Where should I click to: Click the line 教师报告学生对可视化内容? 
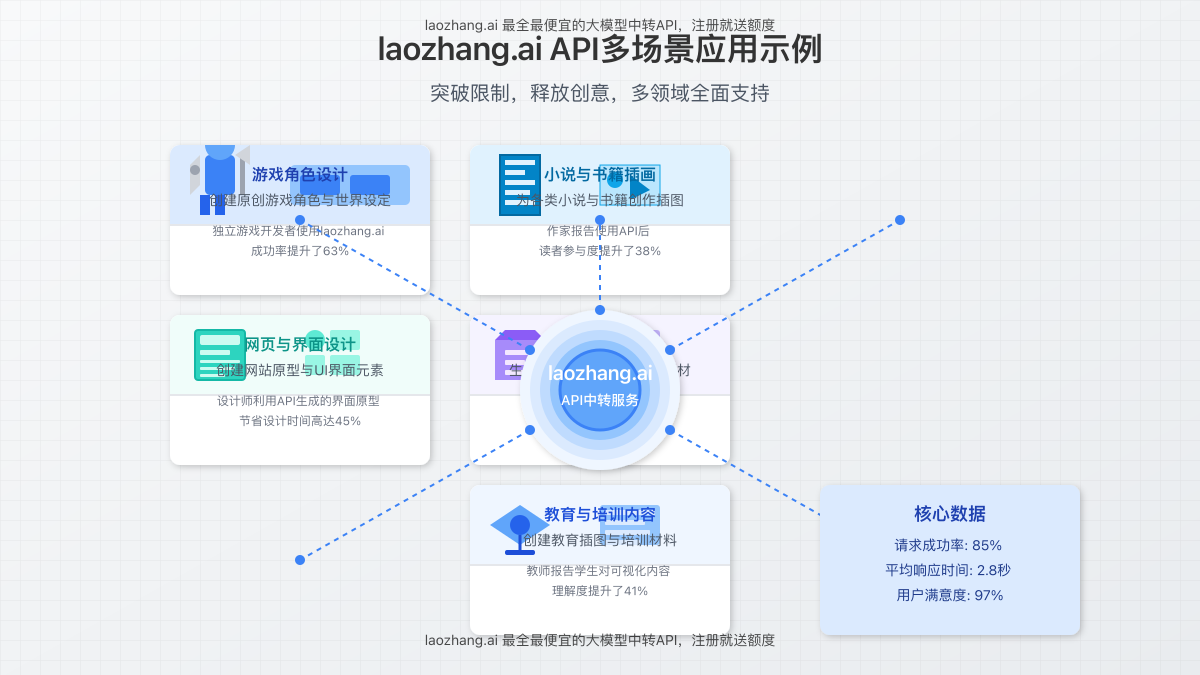click(x=598, y=571)
